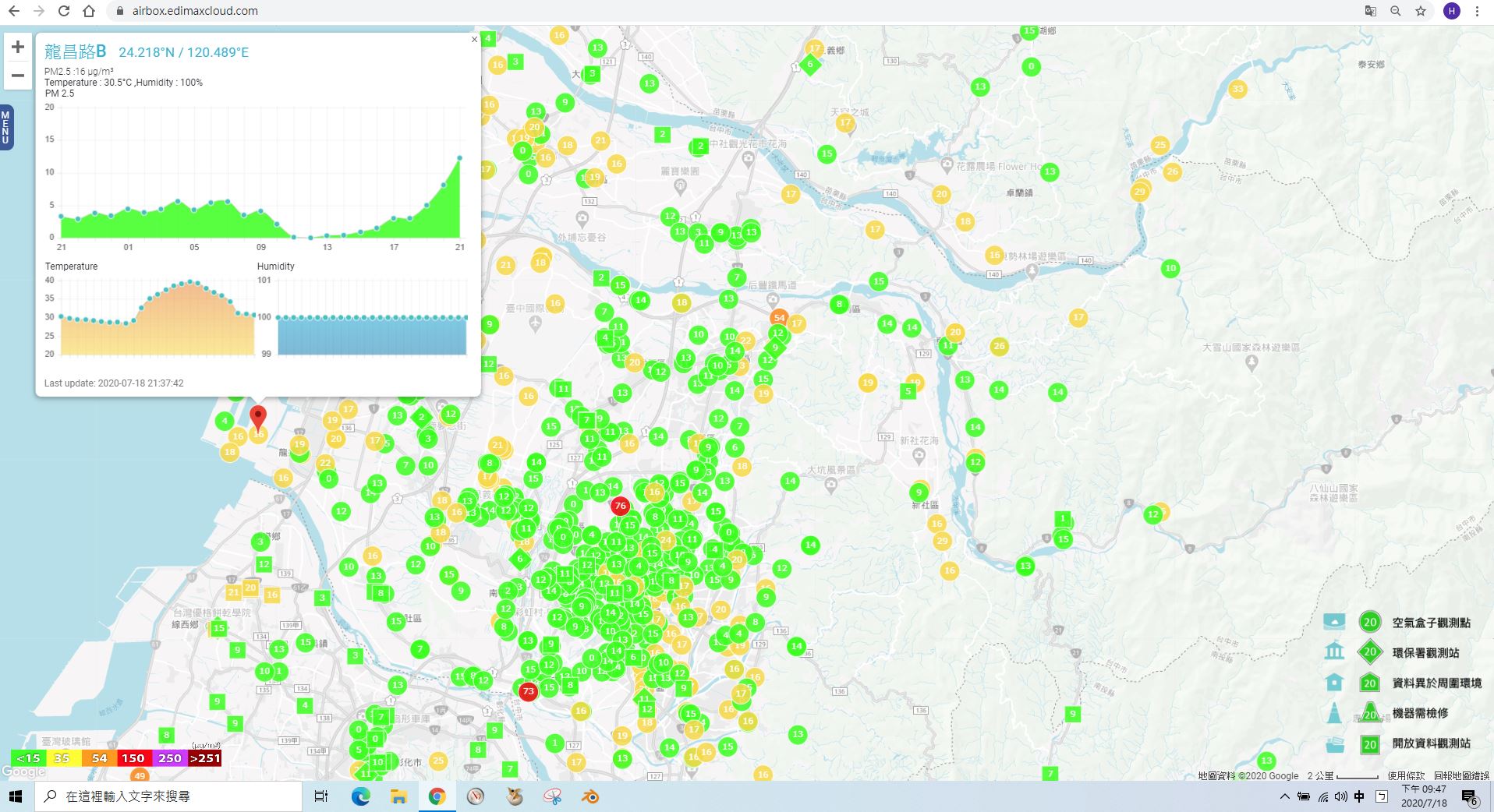The width and height of the screenshot is (1494, 812).
Task: Close the 龍昌路B station popup
Action: (x=474, y=40)
